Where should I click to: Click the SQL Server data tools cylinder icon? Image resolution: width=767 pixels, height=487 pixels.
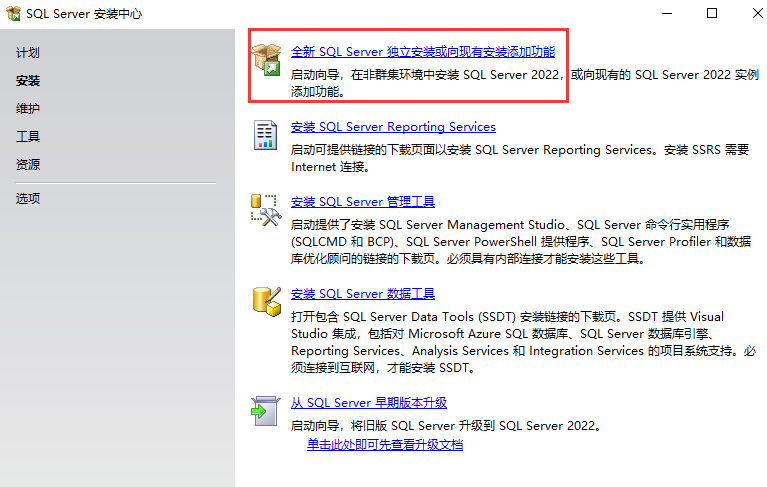[267, 302]
